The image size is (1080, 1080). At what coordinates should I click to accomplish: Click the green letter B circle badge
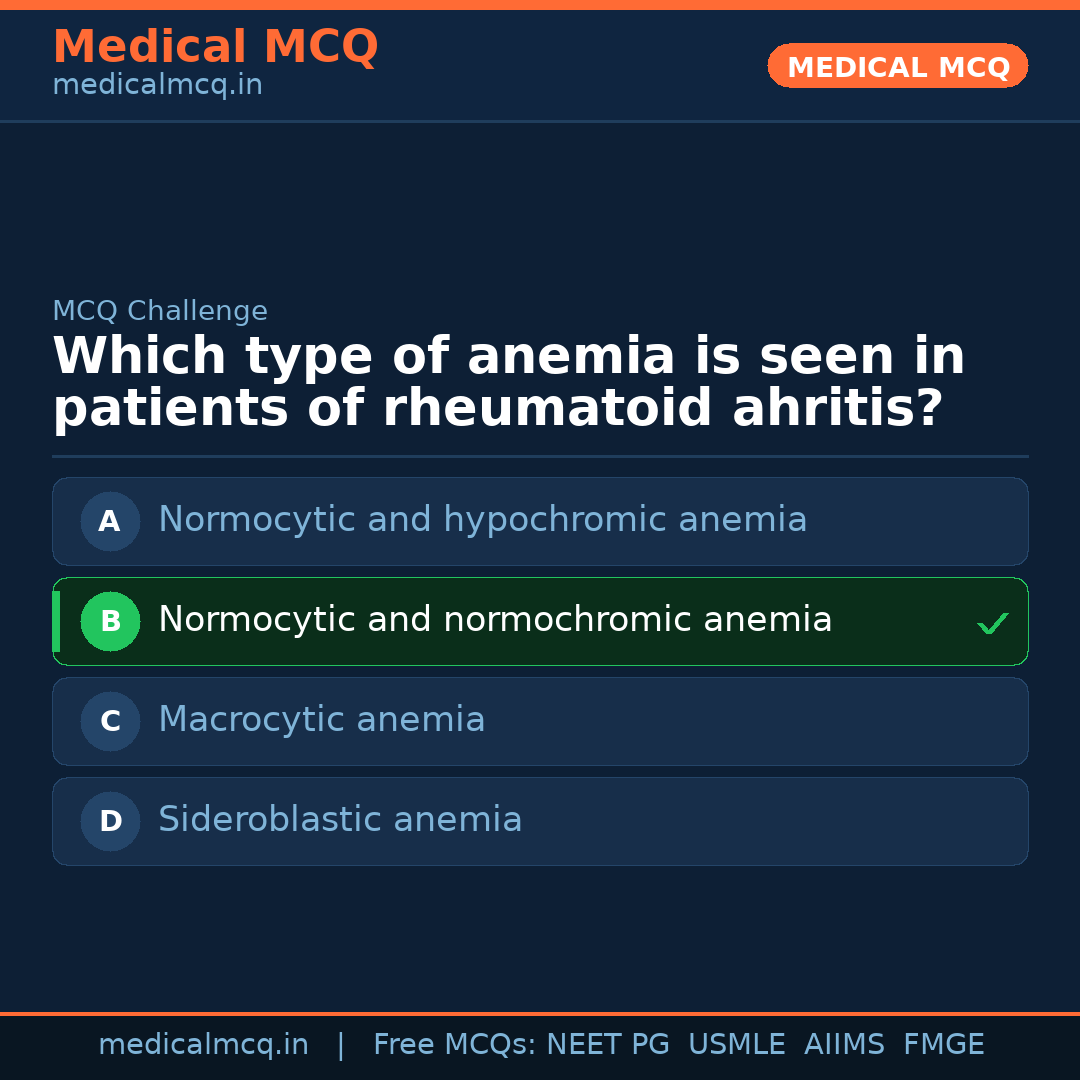[x=110, y=621]
